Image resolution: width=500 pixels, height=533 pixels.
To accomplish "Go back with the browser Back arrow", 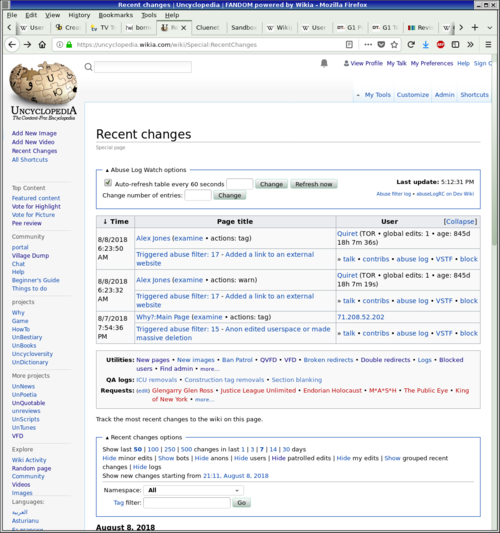I will pos(12,45).
